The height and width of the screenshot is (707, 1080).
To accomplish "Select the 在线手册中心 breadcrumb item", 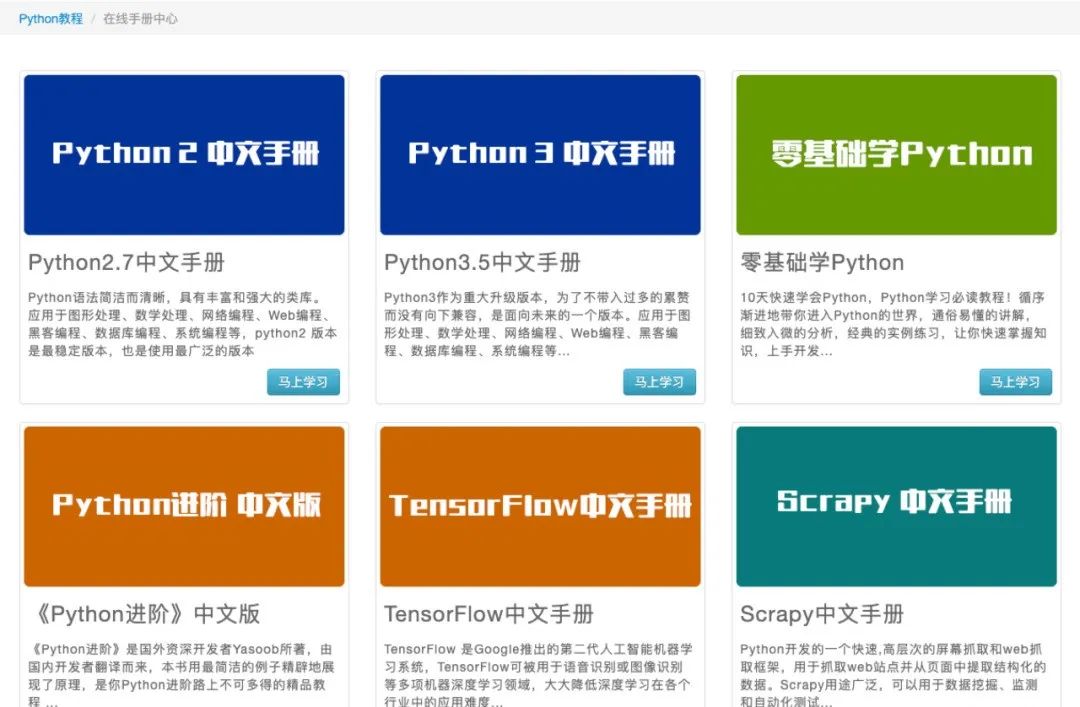I will tap(141, 19).
